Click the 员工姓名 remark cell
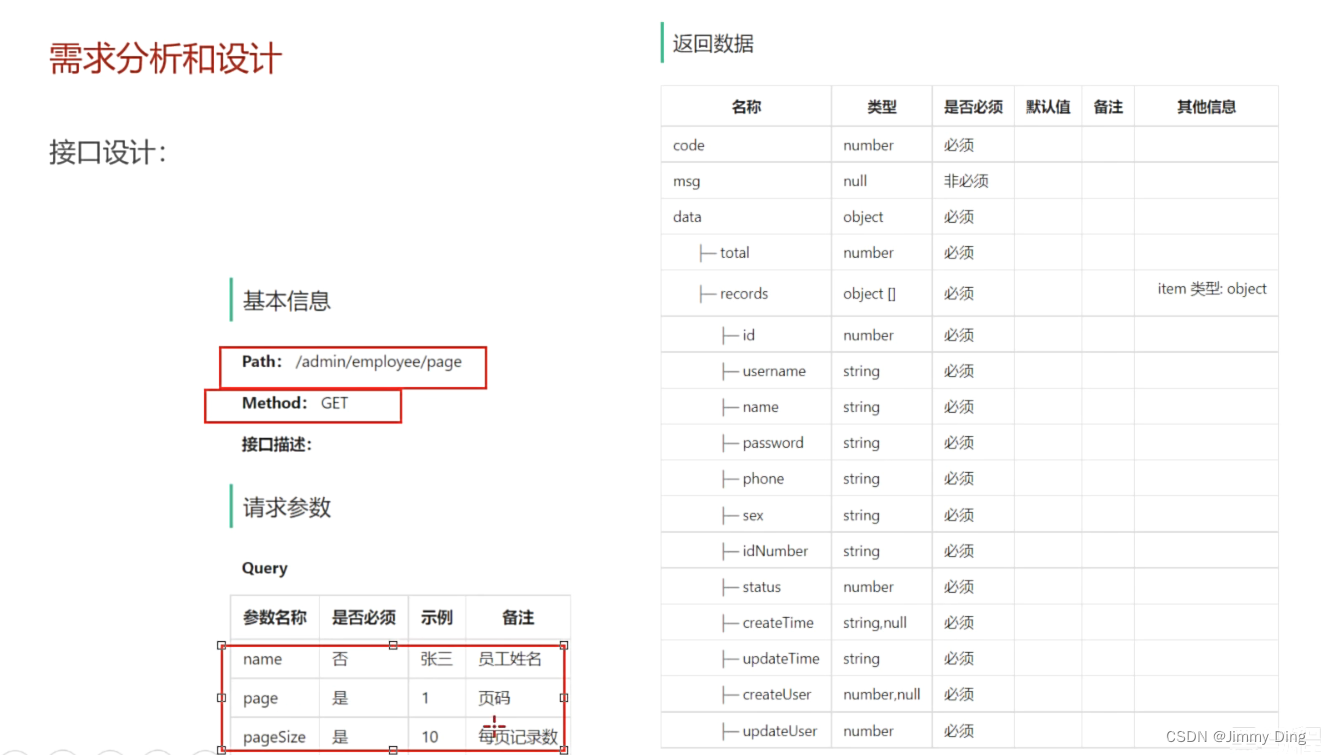This screenshot has width=1321, height=755. click(510, 659)
